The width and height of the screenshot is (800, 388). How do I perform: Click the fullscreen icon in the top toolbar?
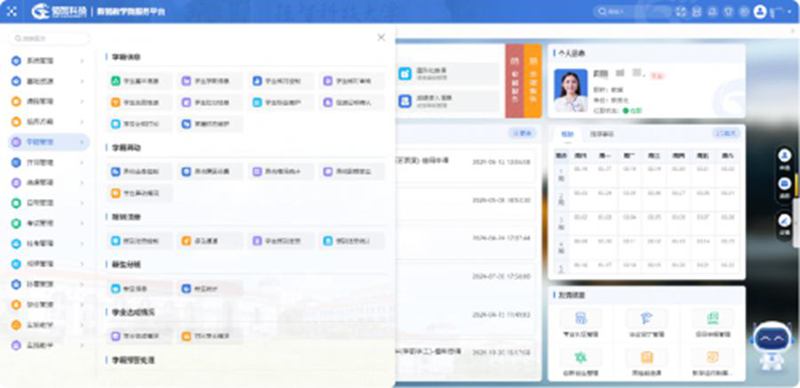[681, 12]
